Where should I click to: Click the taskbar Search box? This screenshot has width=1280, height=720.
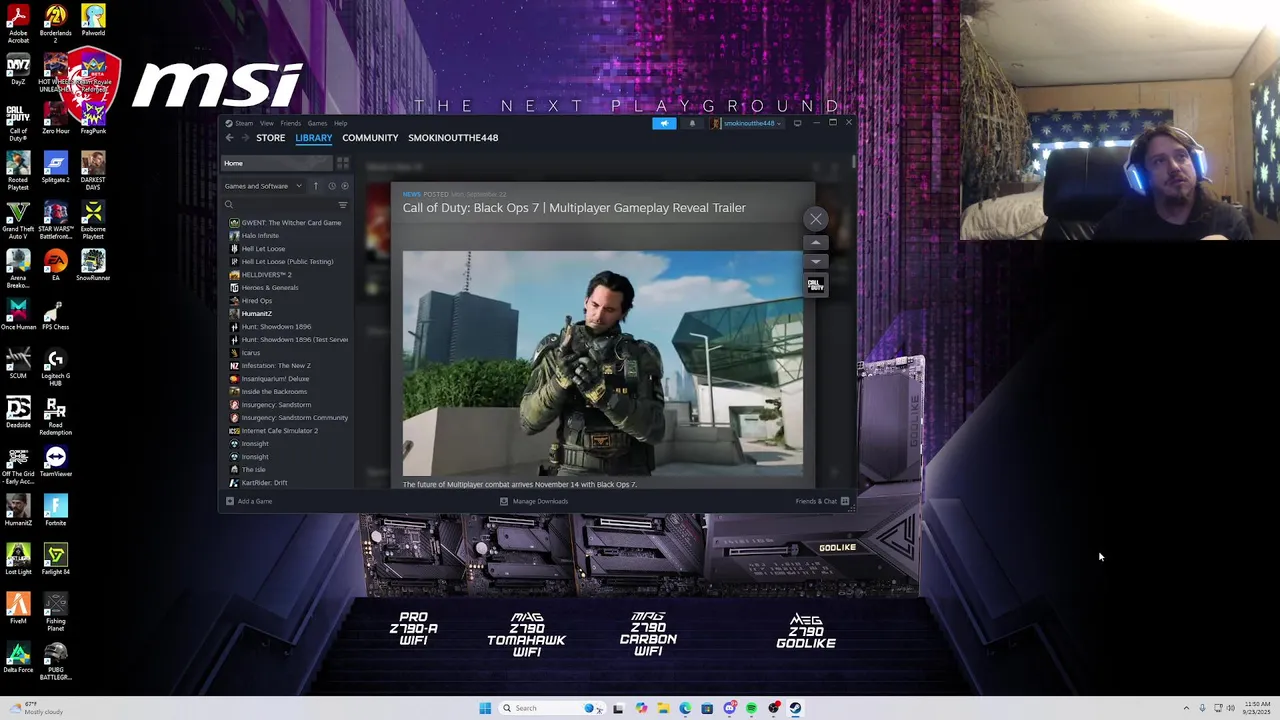(x=550, y=708)
